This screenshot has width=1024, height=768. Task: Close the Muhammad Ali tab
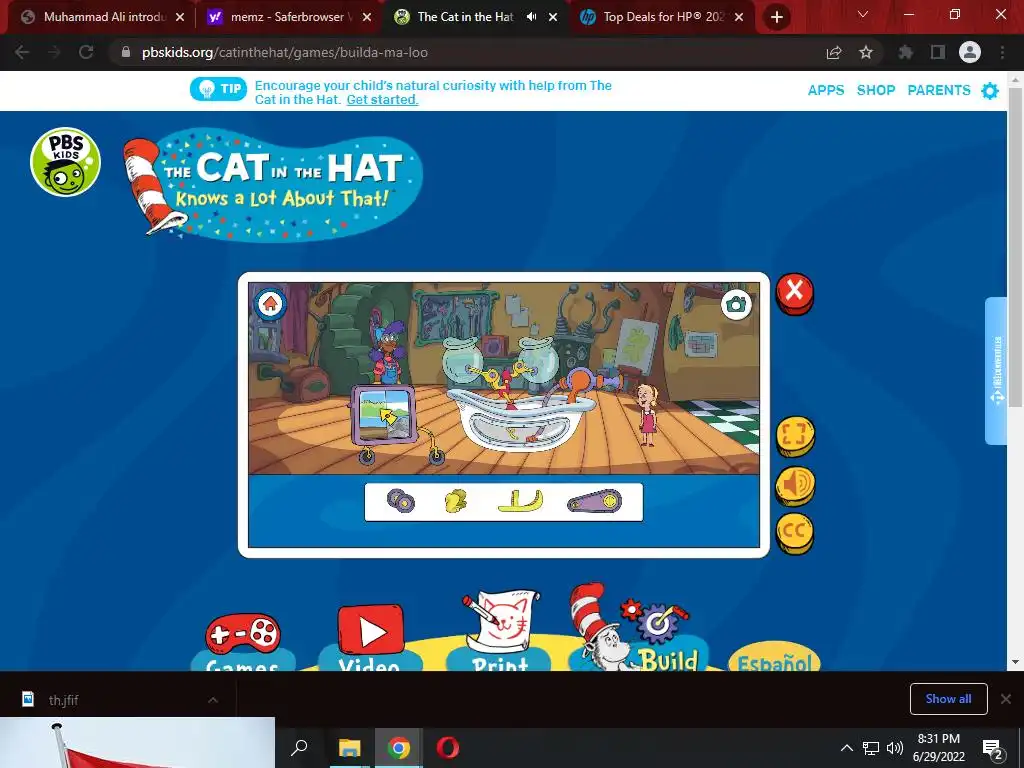(x=180, y=17)
